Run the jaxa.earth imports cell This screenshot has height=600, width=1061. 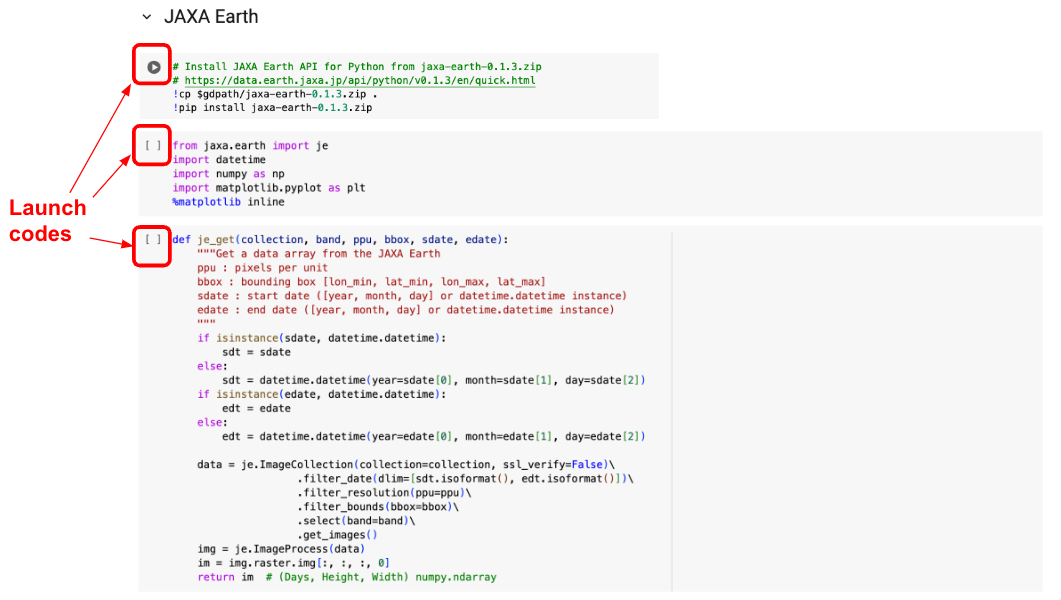(153, 146)
